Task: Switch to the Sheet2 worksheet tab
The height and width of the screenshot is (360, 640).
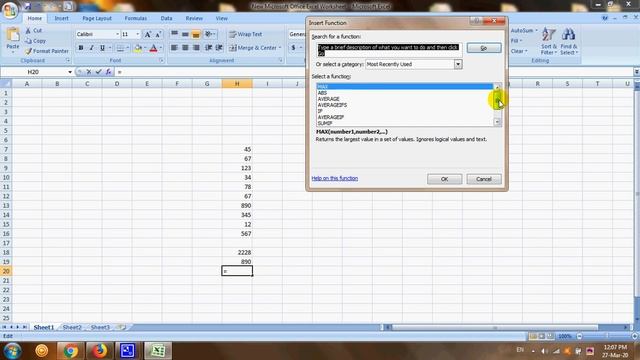Action: pos(72,327)
